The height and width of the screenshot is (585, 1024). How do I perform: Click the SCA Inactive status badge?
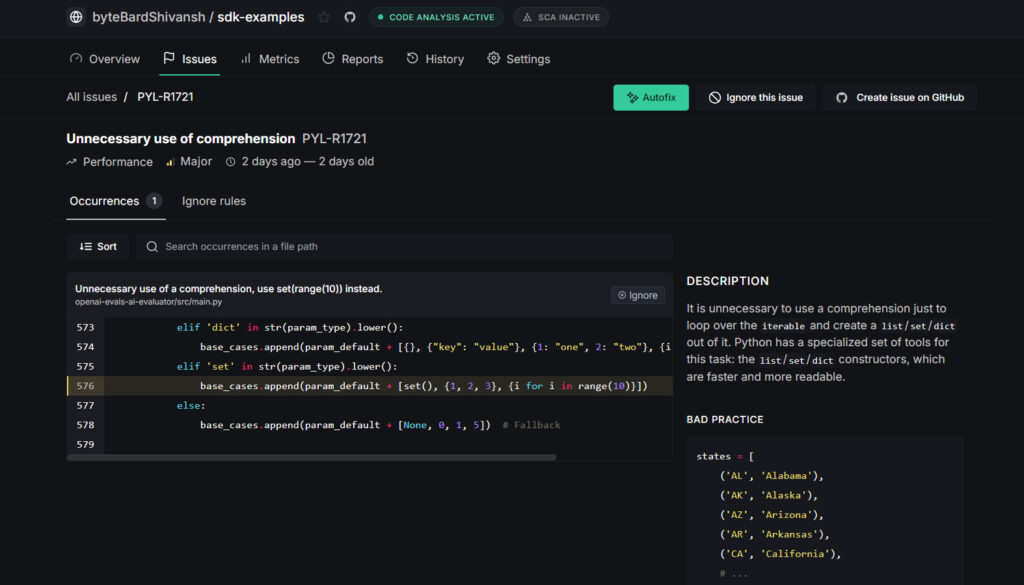coord(561,17)
